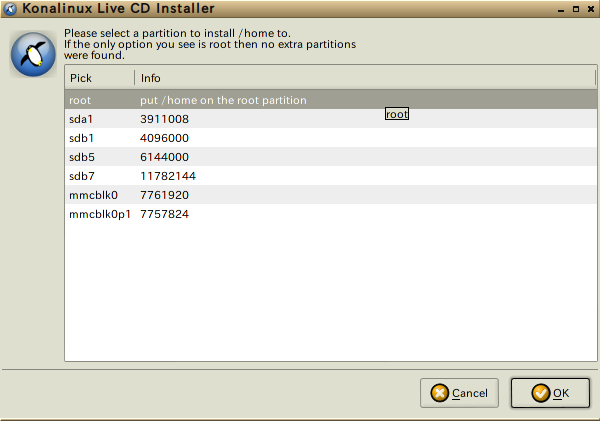The width and height of the screenshot is (600, 421).
Task: Minimize the installer window
Action: click(561, 9)
